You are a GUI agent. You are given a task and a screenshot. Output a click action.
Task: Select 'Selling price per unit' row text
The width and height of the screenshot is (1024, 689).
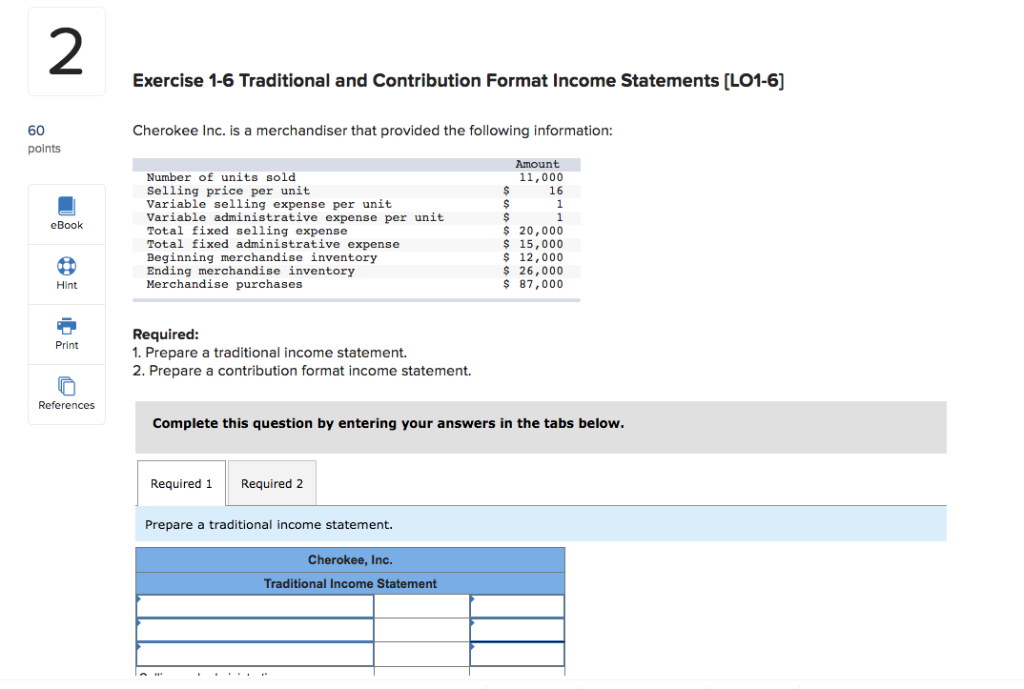click(x=228, y=191)
